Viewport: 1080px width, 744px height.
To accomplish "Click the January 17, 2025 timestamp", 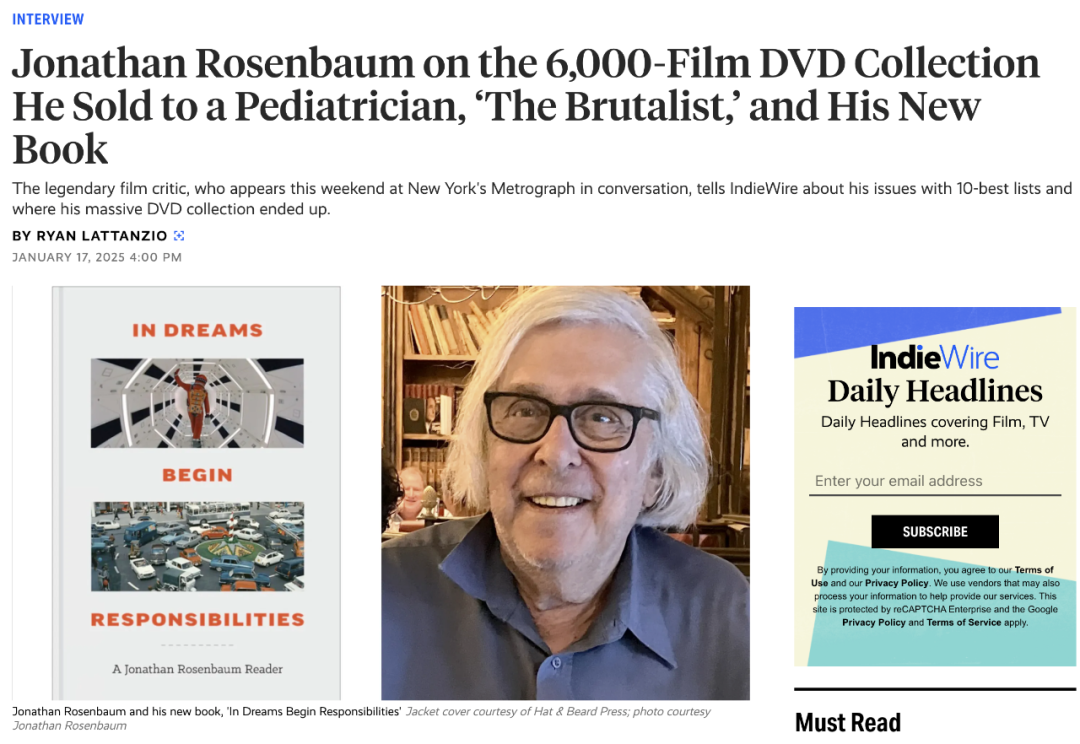I will tap(97, 257).
